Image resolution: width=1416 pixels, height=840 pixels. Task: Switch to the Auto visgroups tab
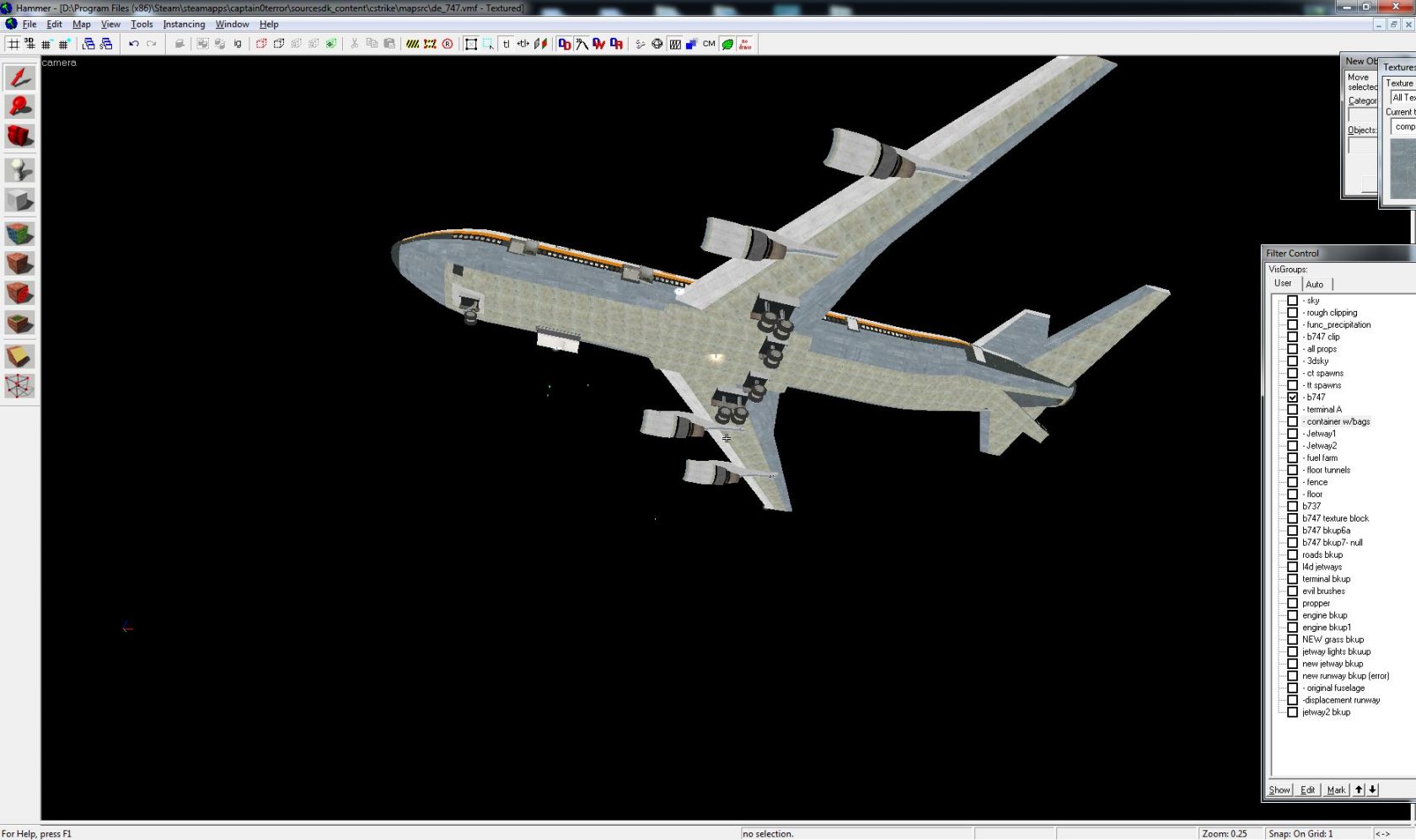click(x=1314, y=284)
